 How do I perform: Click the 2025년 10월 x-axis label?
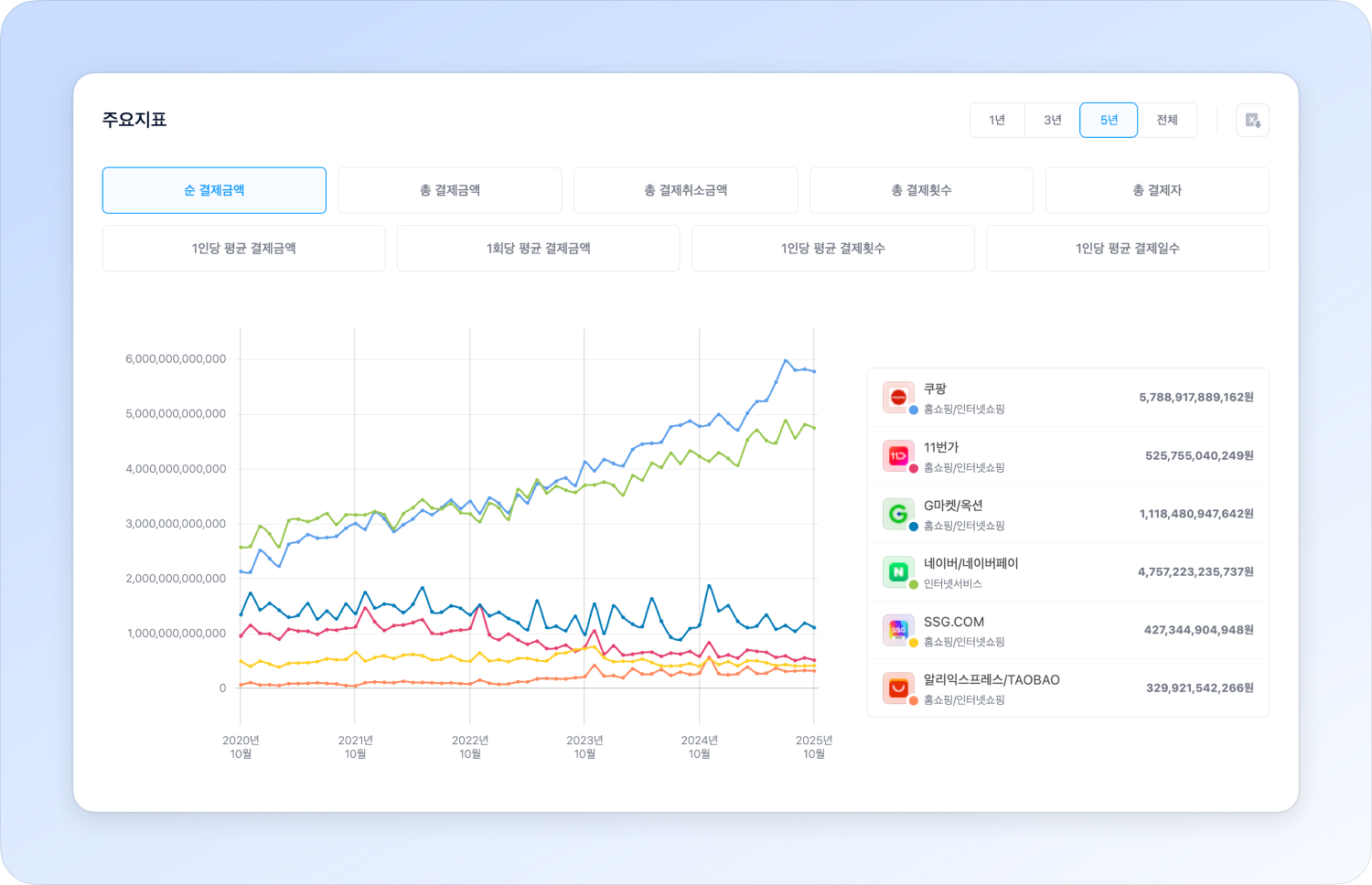pos(814,747)
